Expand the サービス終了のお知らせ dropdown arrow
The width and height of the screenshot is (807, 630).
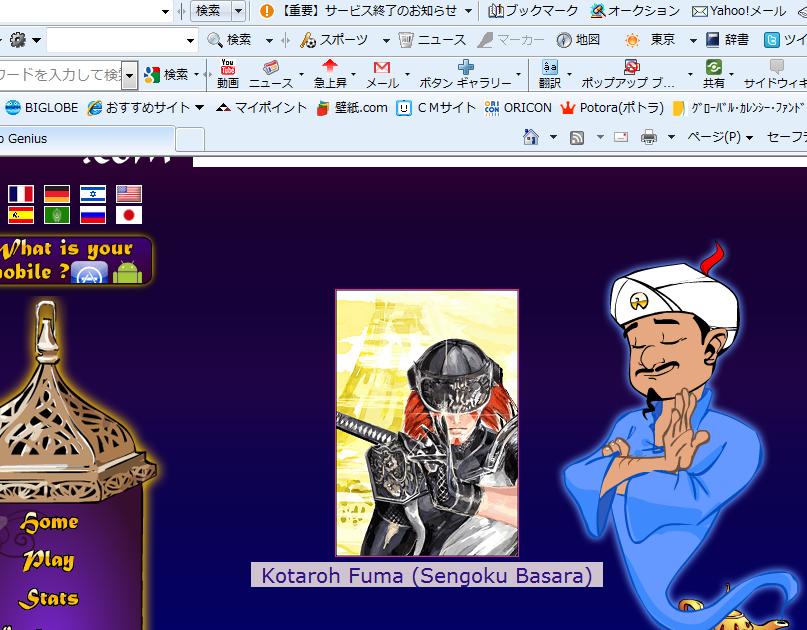point(468,11)
